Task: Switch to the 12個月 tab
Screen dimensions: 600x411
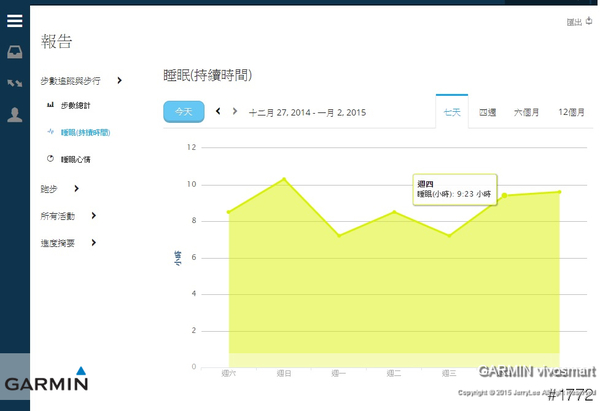Action: point(571,112)
